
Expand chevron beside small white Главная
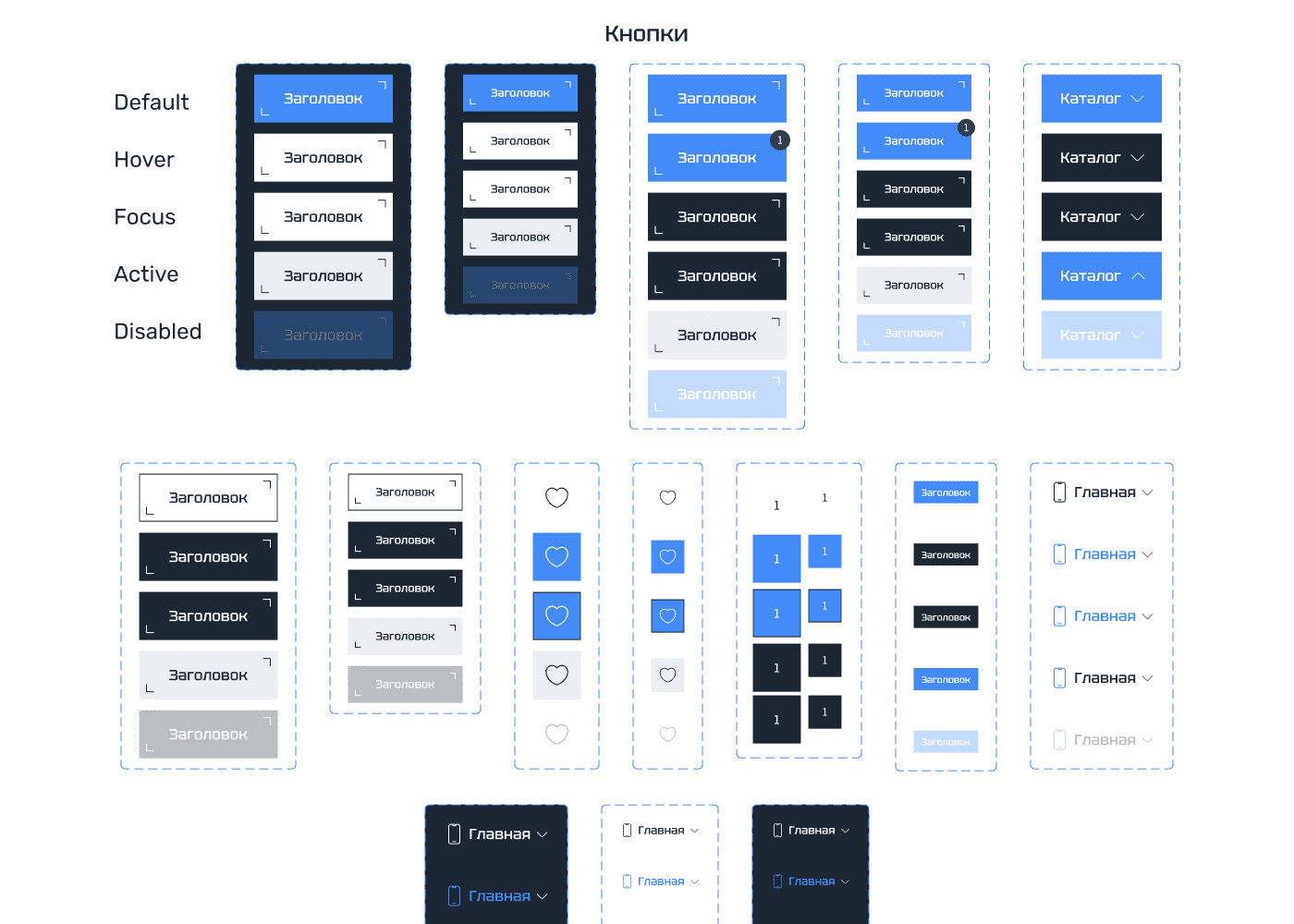pyautogui.click(x=845, y=831)
